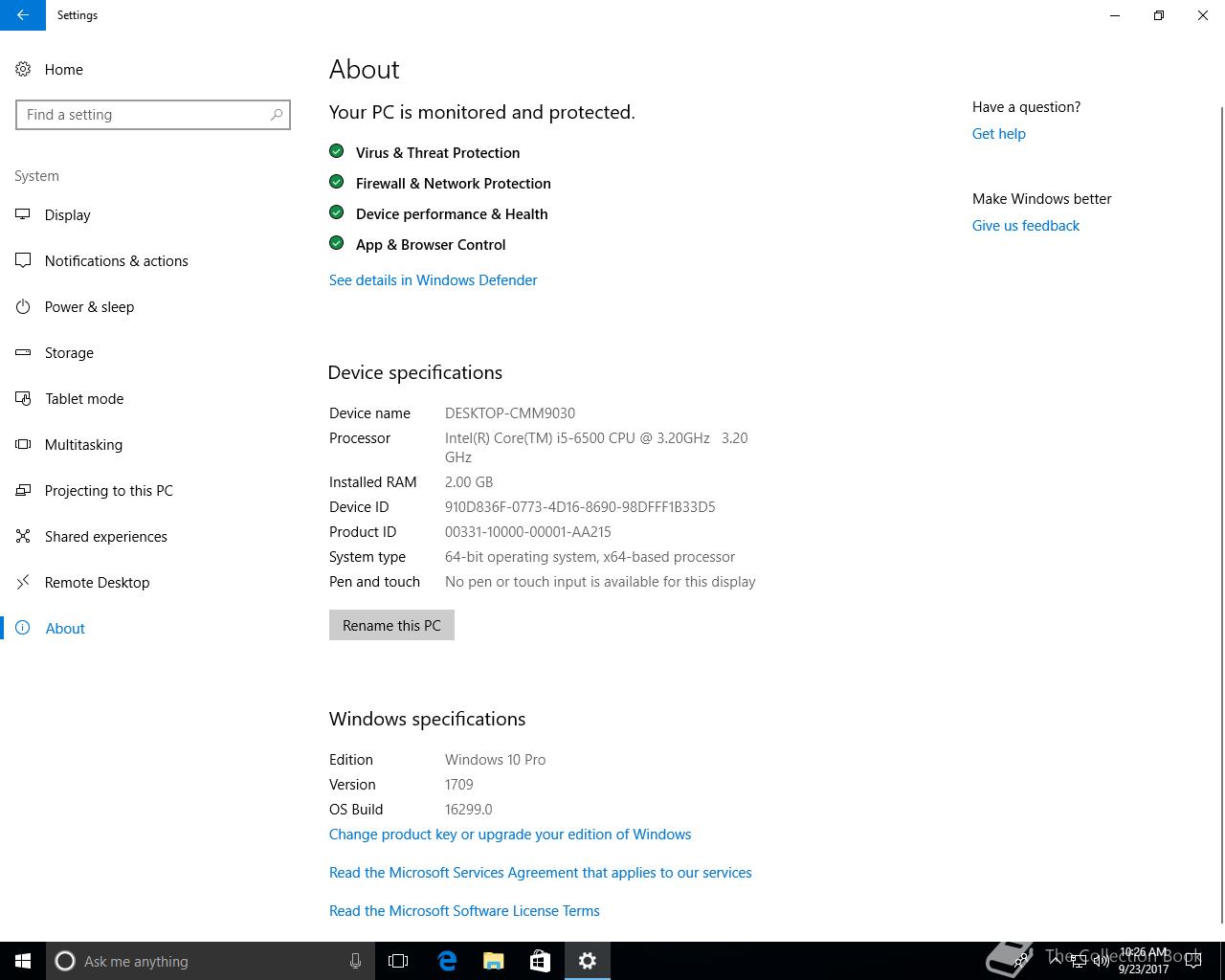Click the Remote Desktop icon
This screenshot has height=980, width=1225.
[x=23, y=582]
